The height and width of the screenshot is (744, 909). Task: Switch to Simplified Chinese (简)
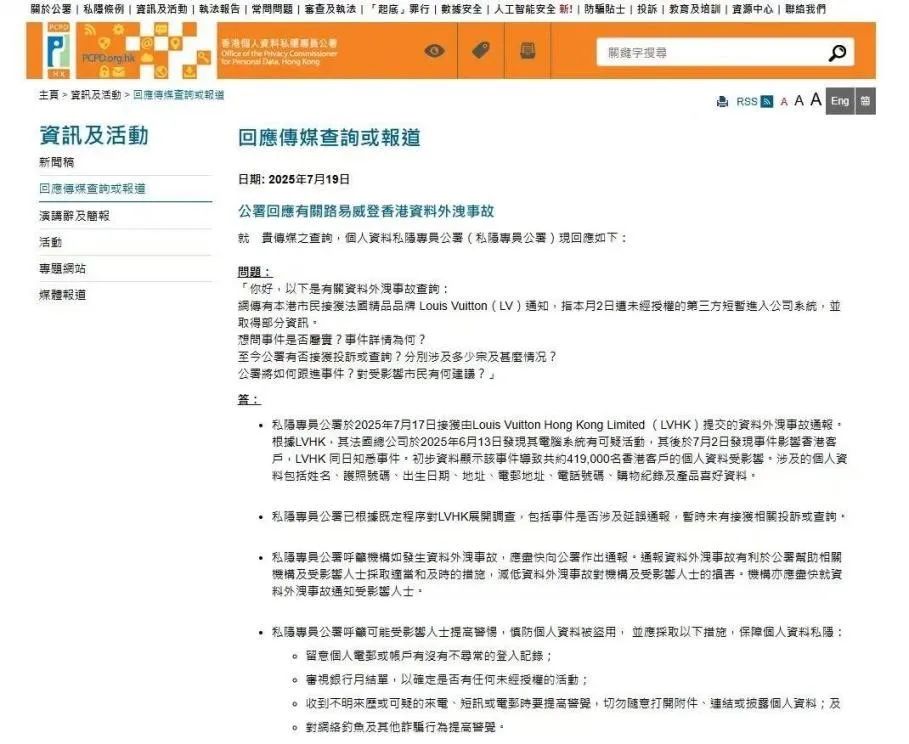[x=865, y=101]
